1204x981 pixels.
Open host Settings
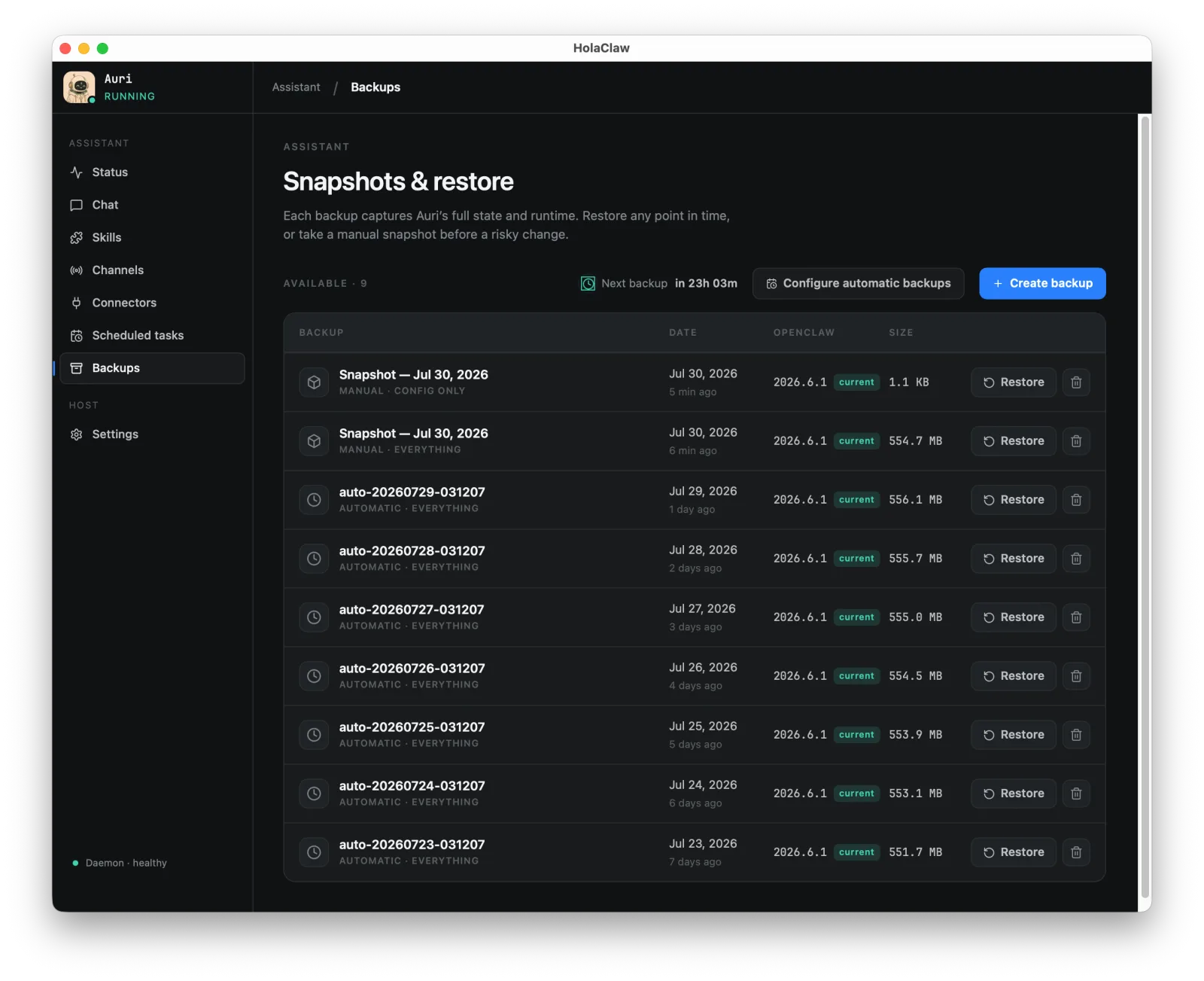click(152, 434)
